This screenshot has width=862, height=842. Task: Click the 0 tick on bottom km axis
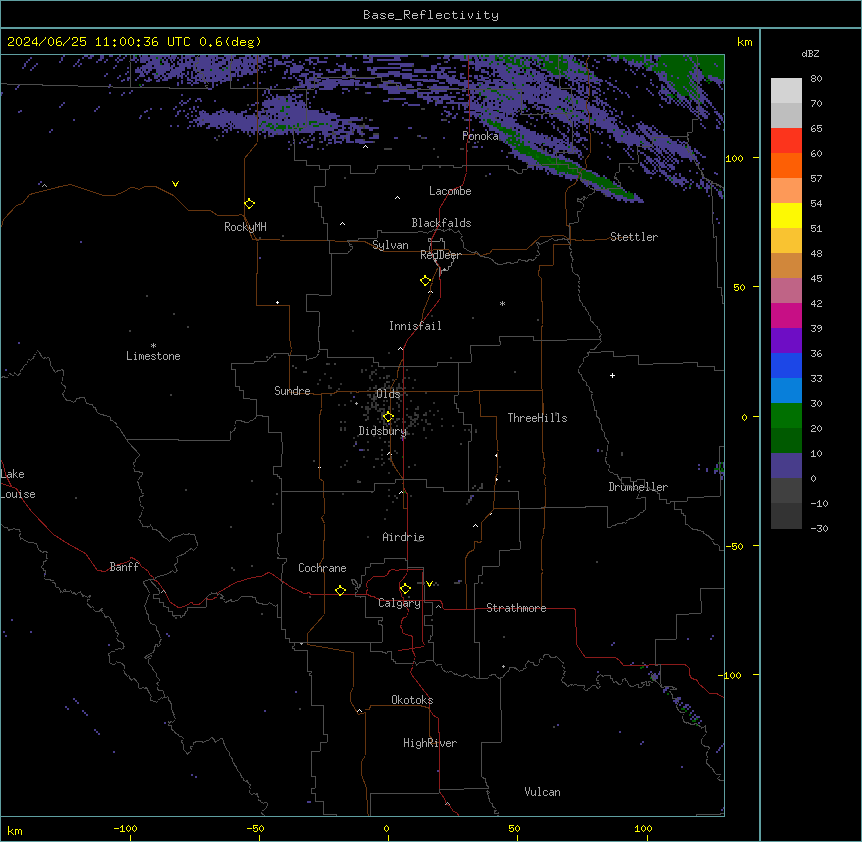[387, 828]
